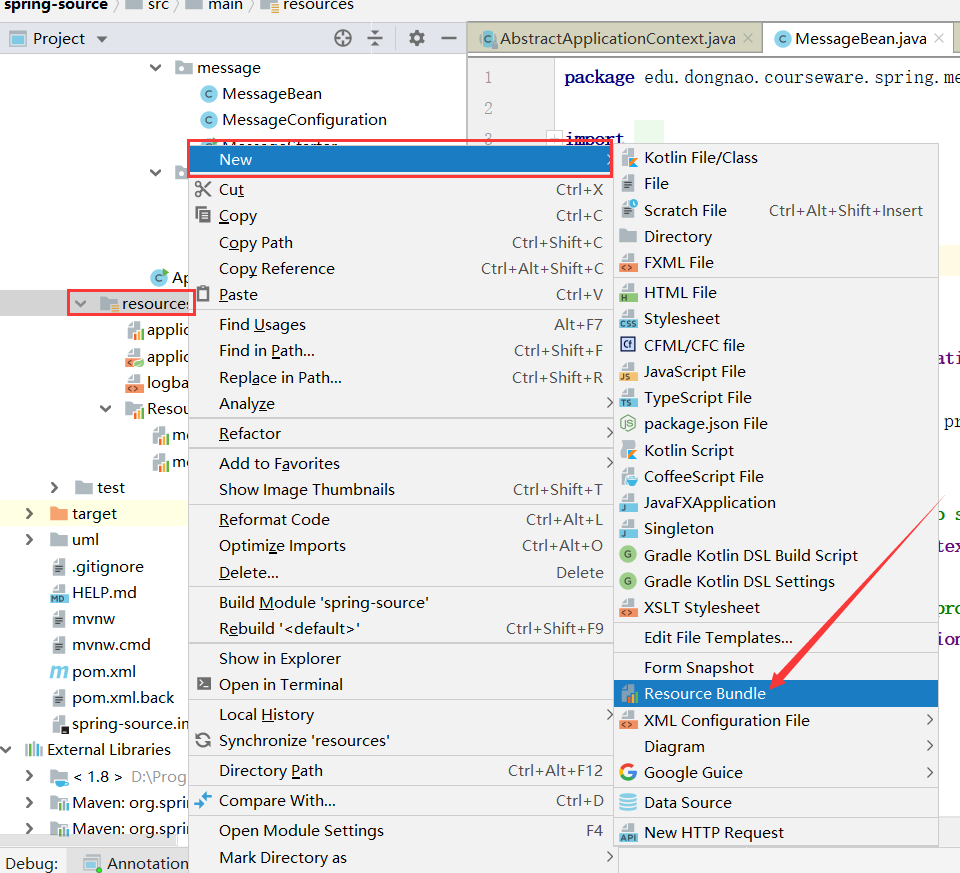Screen dimensions: 960x873
Task: Hide the Project panel with minus icon
Action: click(449, 39)
